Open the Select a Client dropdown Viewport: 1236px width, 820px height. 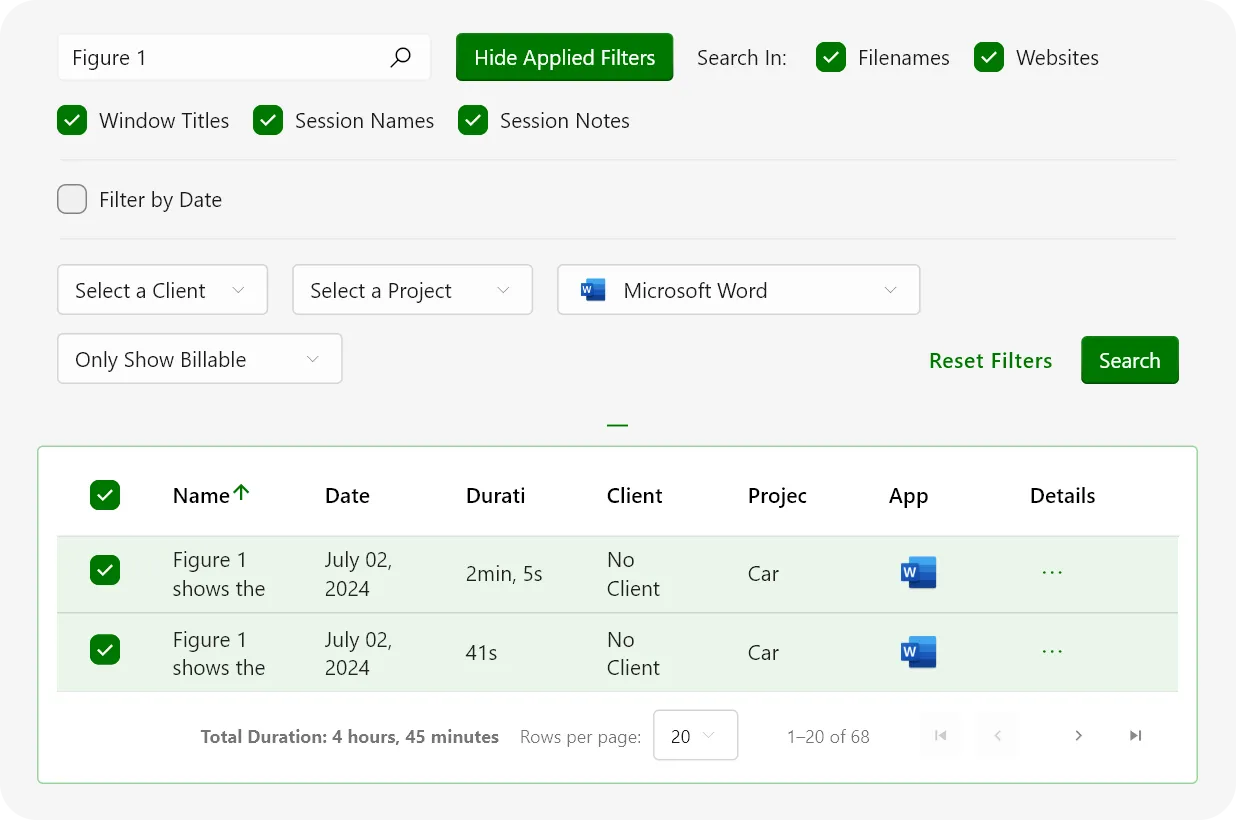(162, 290)
